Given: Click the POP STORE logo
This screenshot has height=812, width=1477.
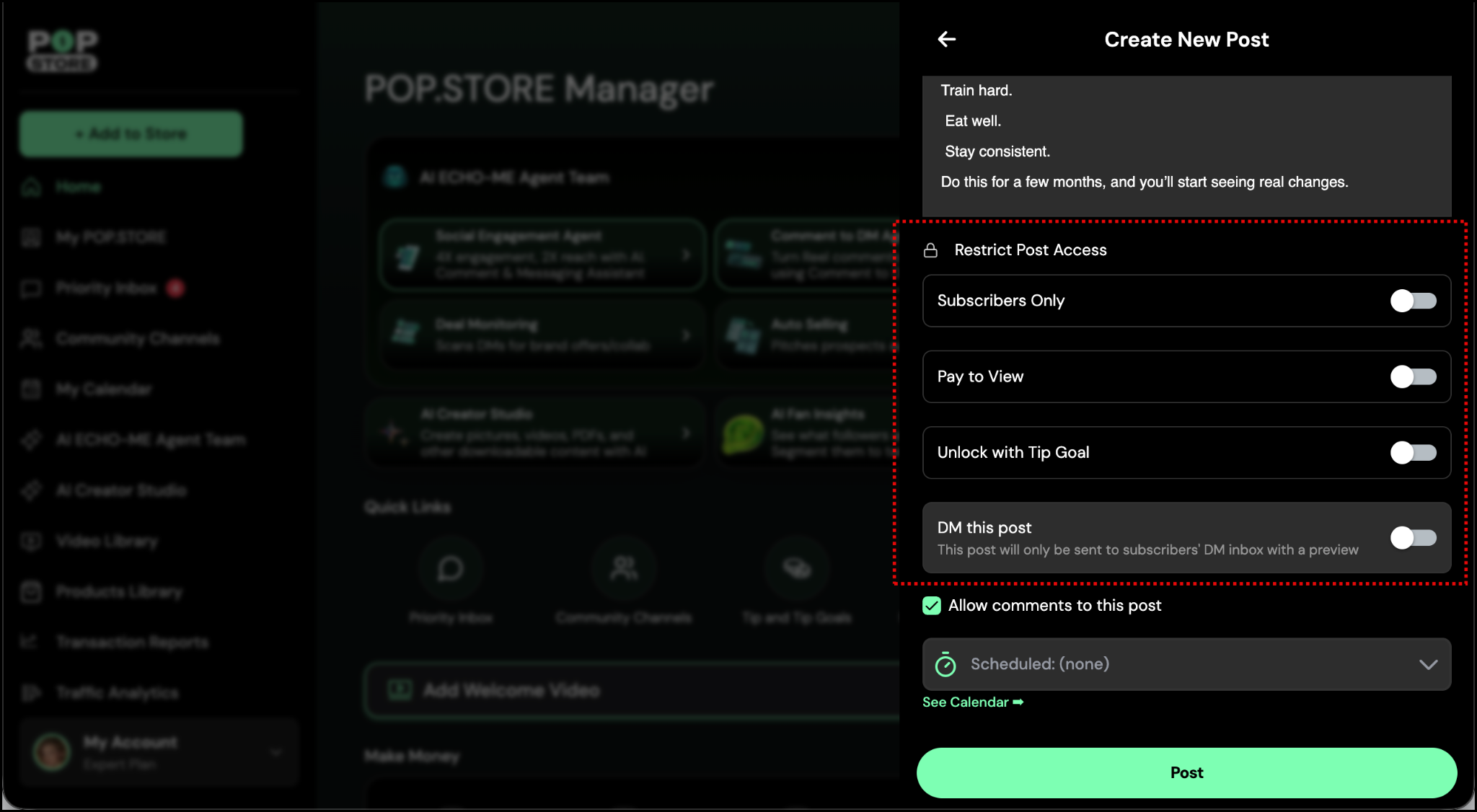Looking at the screenshot, I should 62,50.
